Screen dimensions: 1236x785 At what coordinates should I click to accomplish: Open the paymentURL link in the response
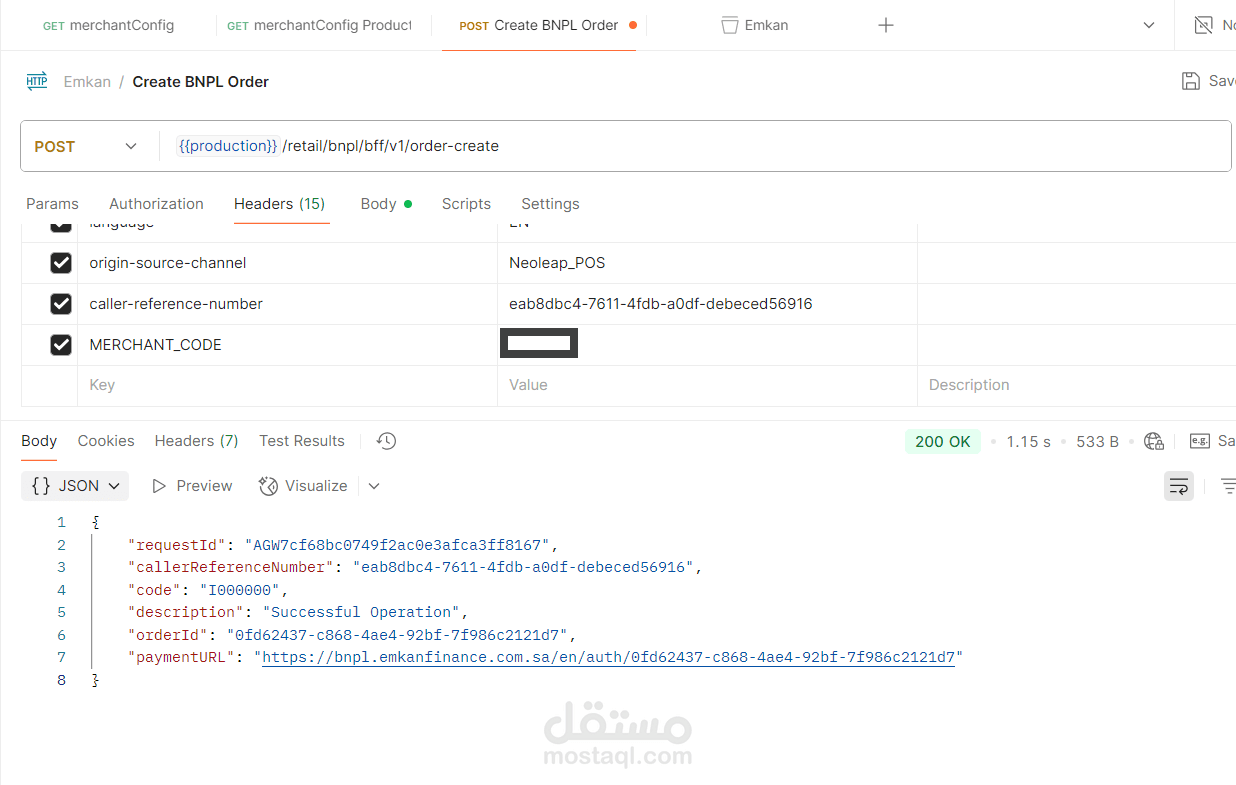point(608,658)
